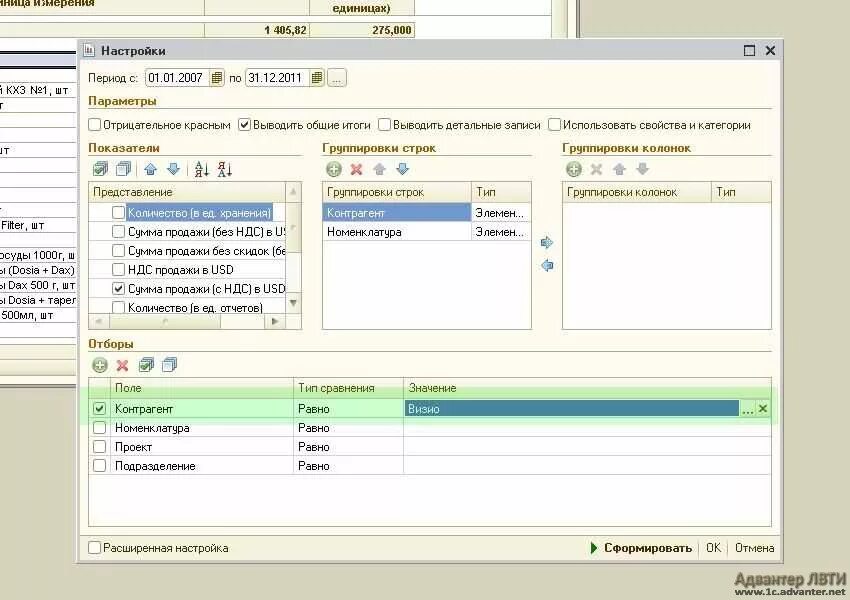Delete column grouping icon
This screenshot has width=850, height=600.
(596, 169)
